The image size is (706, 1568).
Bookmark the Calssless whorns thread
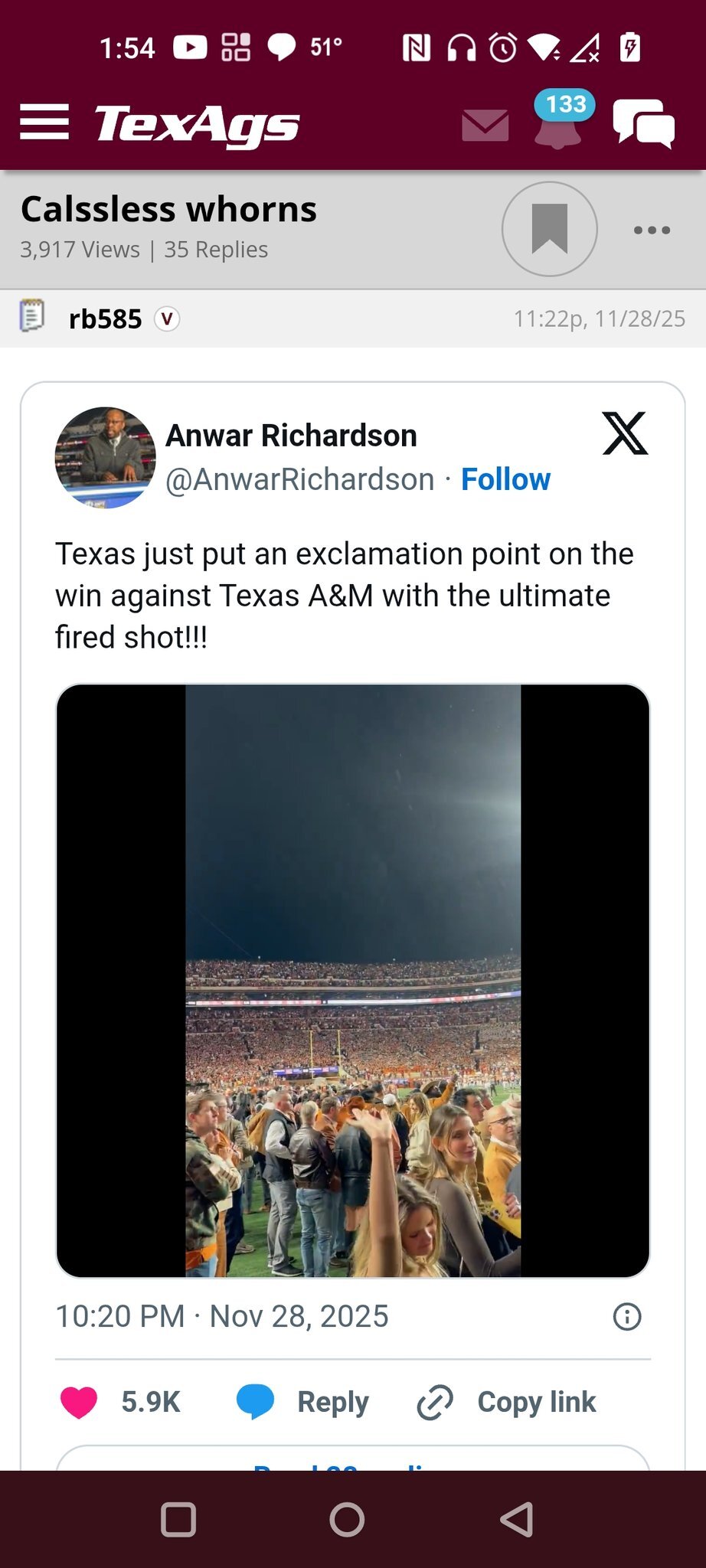click(x=549, y=229)
